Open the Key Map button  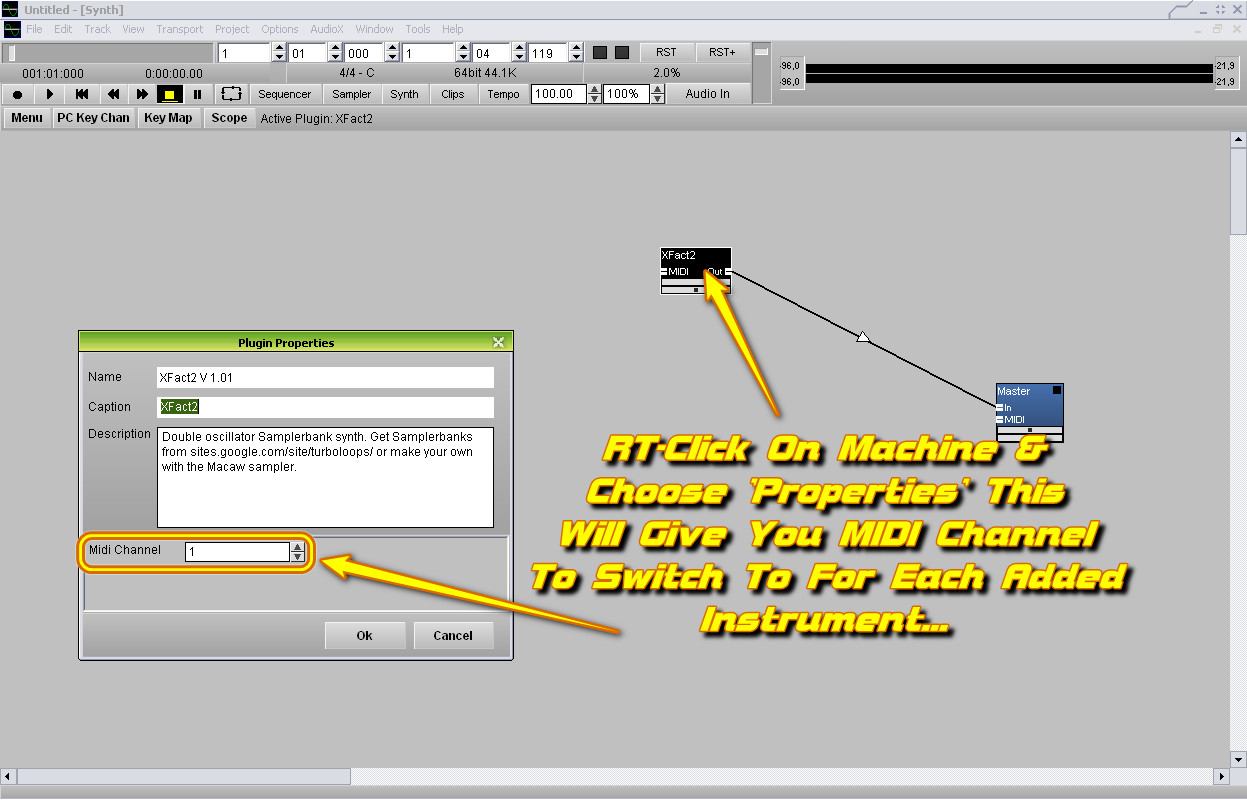[168, 118]
